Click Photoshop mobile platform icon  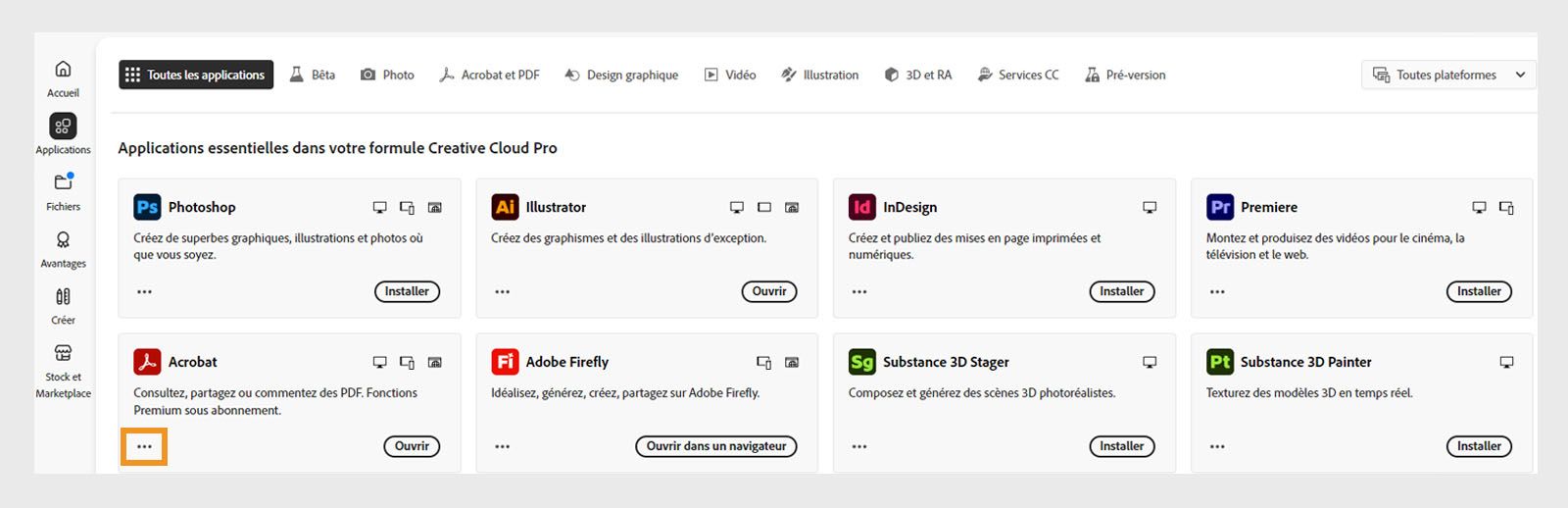pyautogui.click(x=408, y=207)
